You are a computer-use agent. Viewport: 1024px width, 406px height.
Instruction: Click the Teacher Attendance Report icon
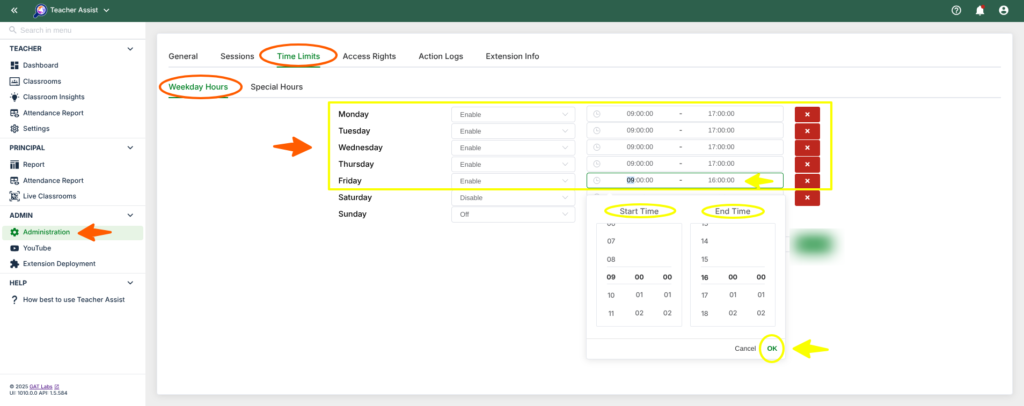click(14, 113)
